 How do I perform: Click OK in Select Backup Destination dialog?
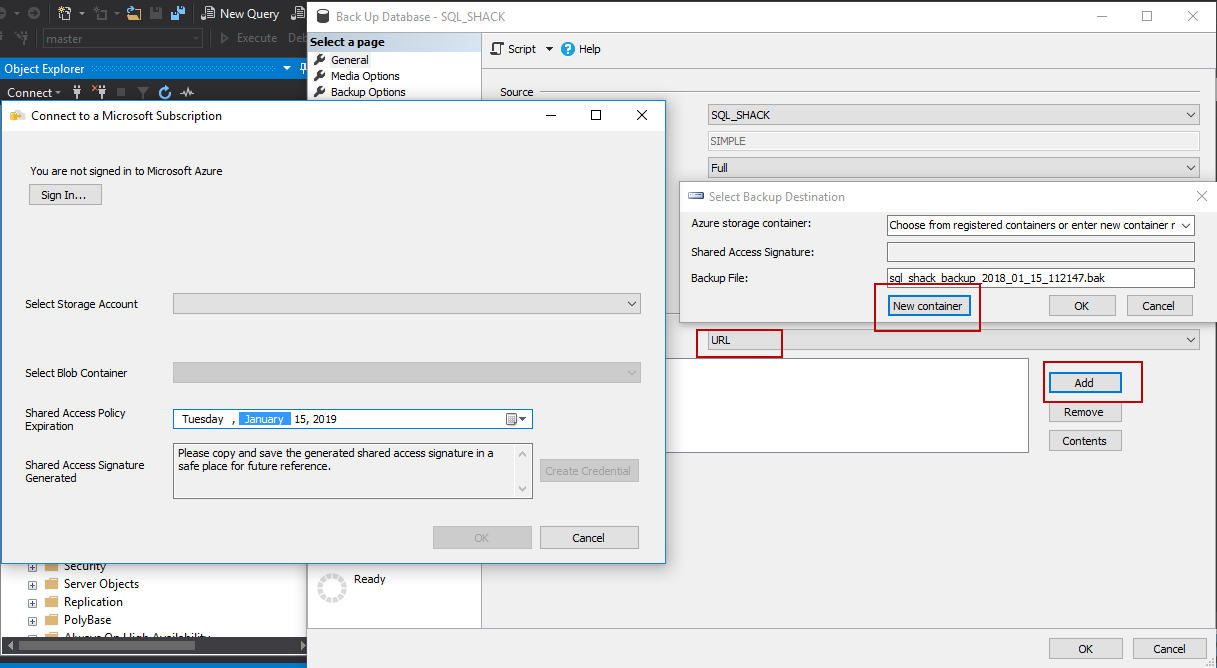[1082, 306]
